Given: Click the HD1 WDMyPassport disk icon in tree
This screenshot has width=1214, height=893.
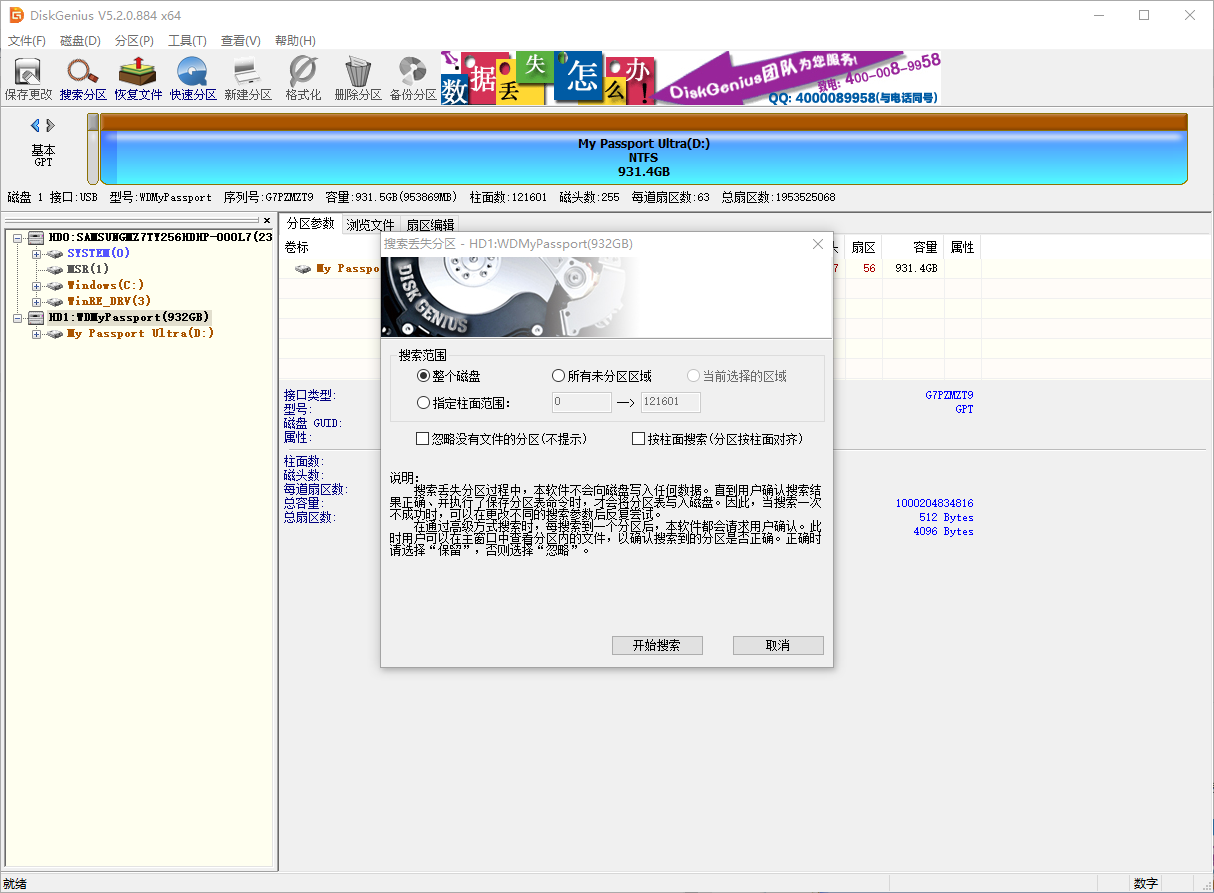Looking at the screenshot, I should (36, 317).
